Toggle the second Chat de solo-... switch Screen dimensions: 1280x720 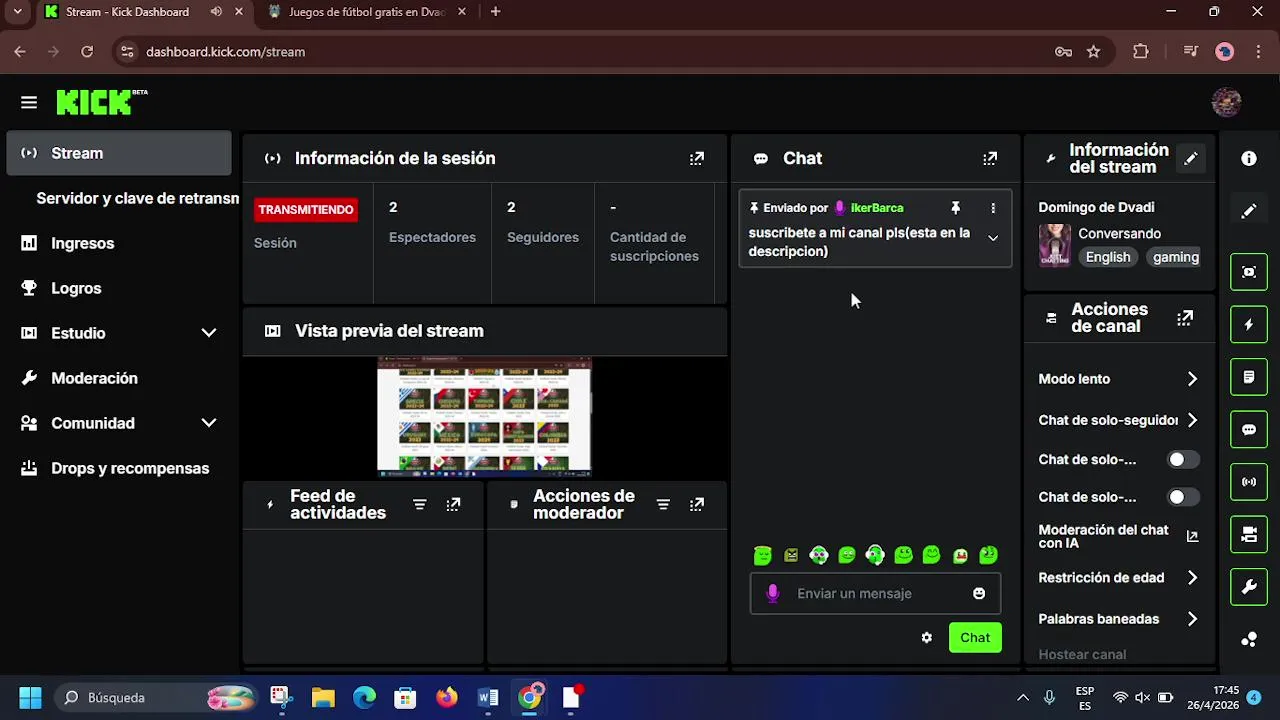(x=1183, y=497)
